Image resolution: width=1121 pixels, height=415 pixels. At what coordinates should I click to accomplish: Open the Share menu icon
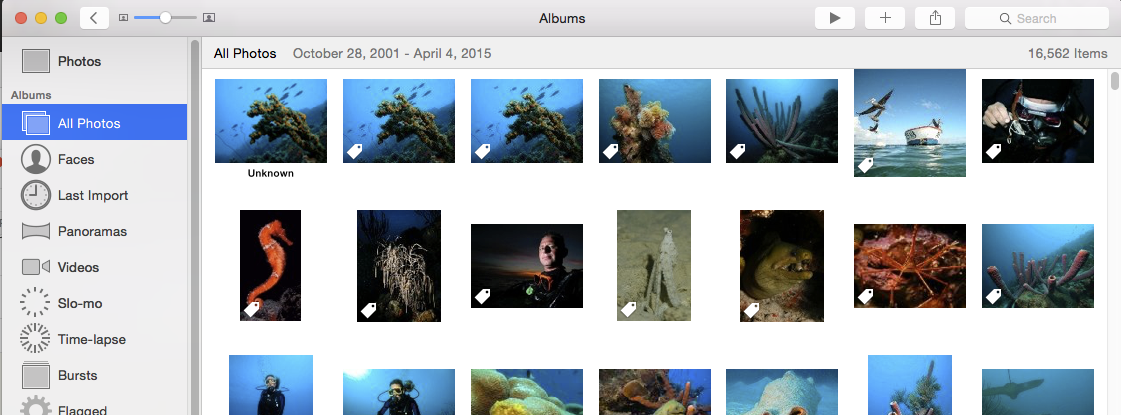934,18
